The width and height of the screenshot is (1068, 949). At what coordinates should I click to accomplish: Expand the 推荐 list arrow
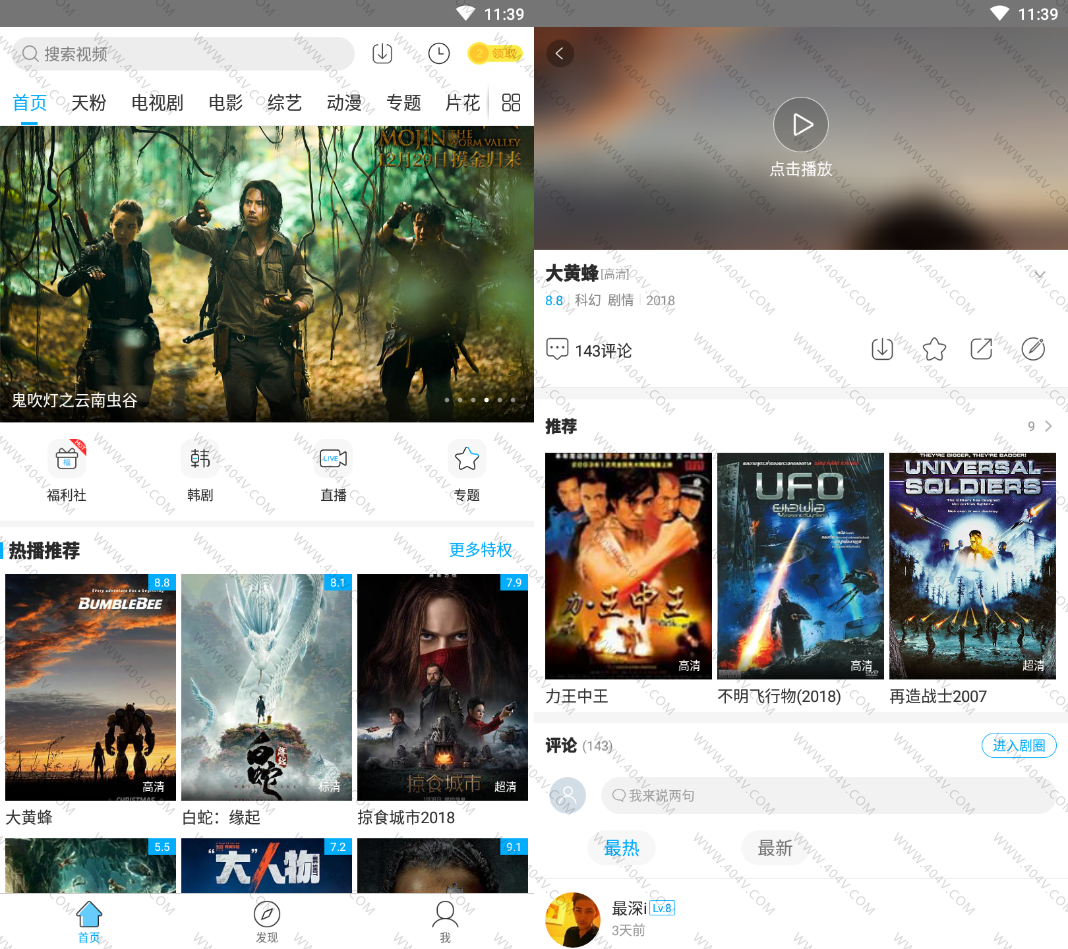pyautogui.click(x=1047, y=427)
